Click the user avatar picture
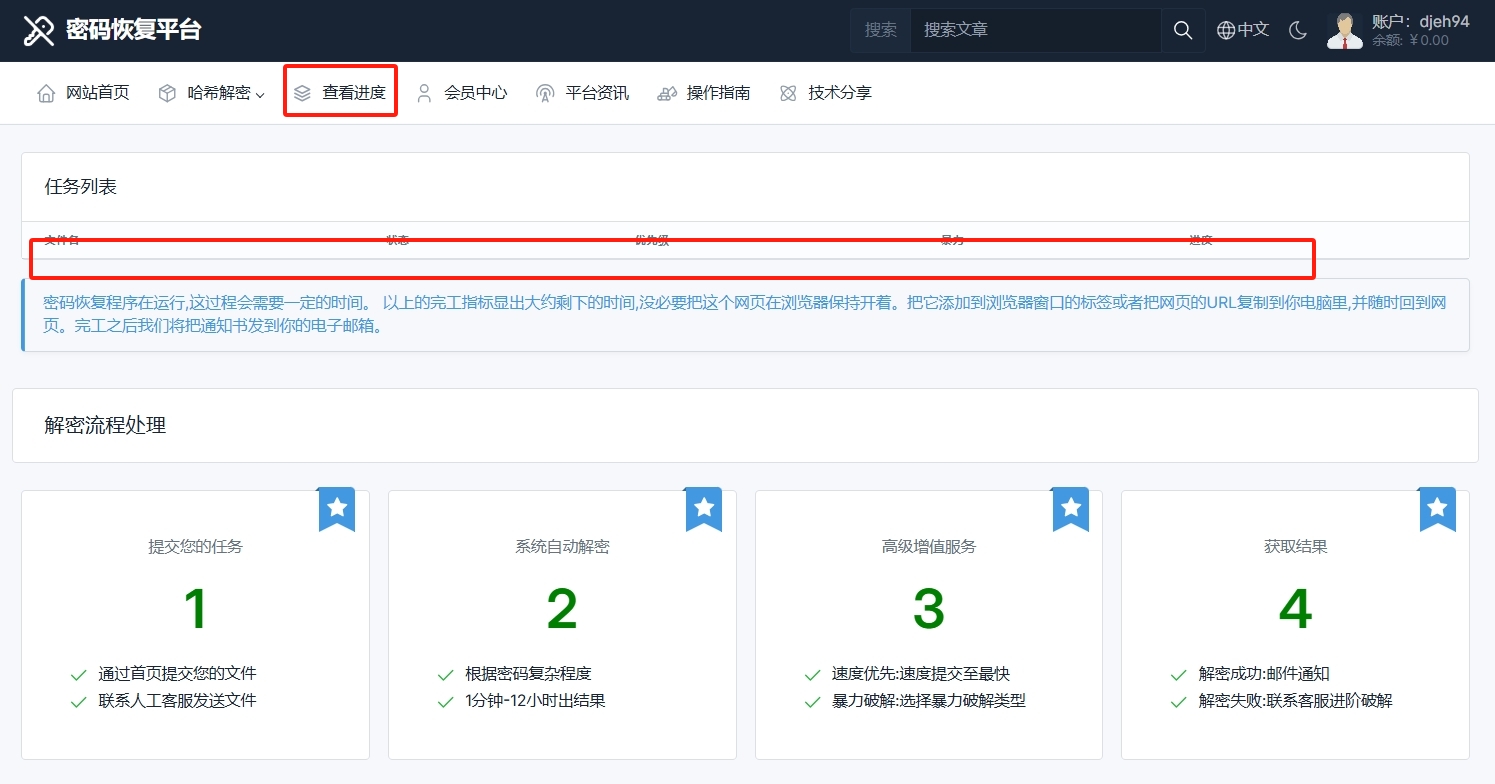Image resolution: width=1495 pixels, height=784 pixels. coord(1344,30)
